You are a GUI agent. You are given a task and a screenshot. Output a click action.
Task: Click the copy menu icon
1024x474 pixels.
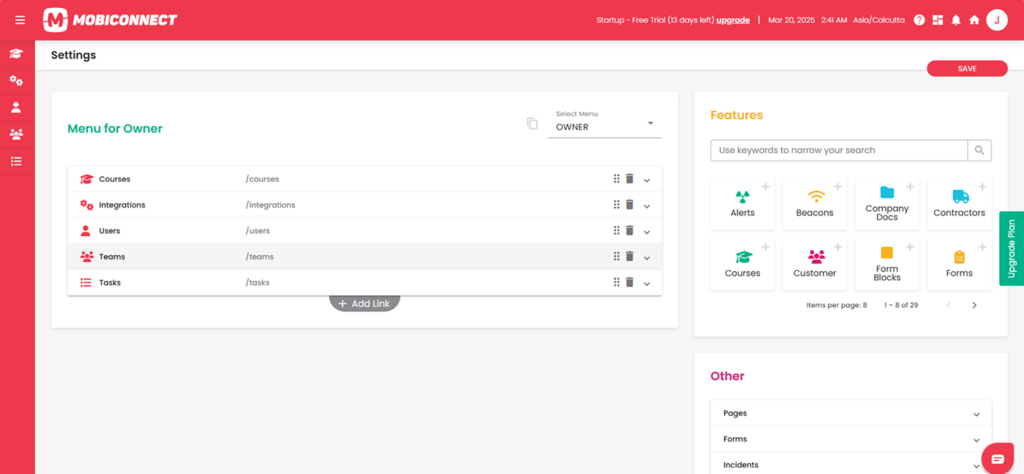tap(532, 123)
